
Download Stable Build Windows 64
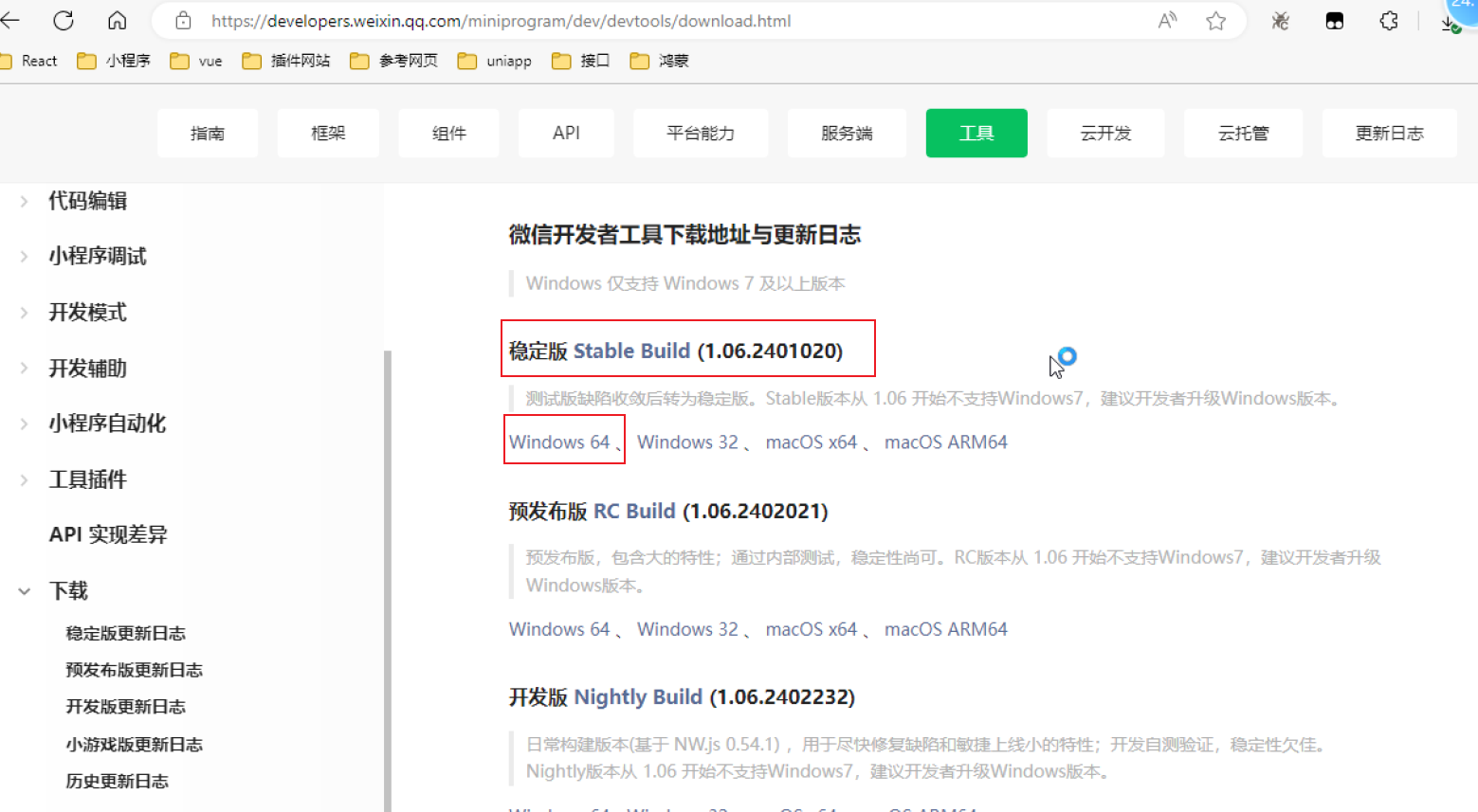[559, 442]
